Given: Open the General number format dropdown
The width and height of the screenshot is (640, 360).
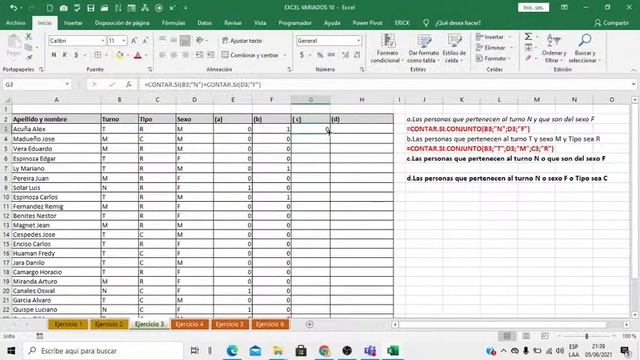Looking at the screenshot, I should click(x=358, y=41).
